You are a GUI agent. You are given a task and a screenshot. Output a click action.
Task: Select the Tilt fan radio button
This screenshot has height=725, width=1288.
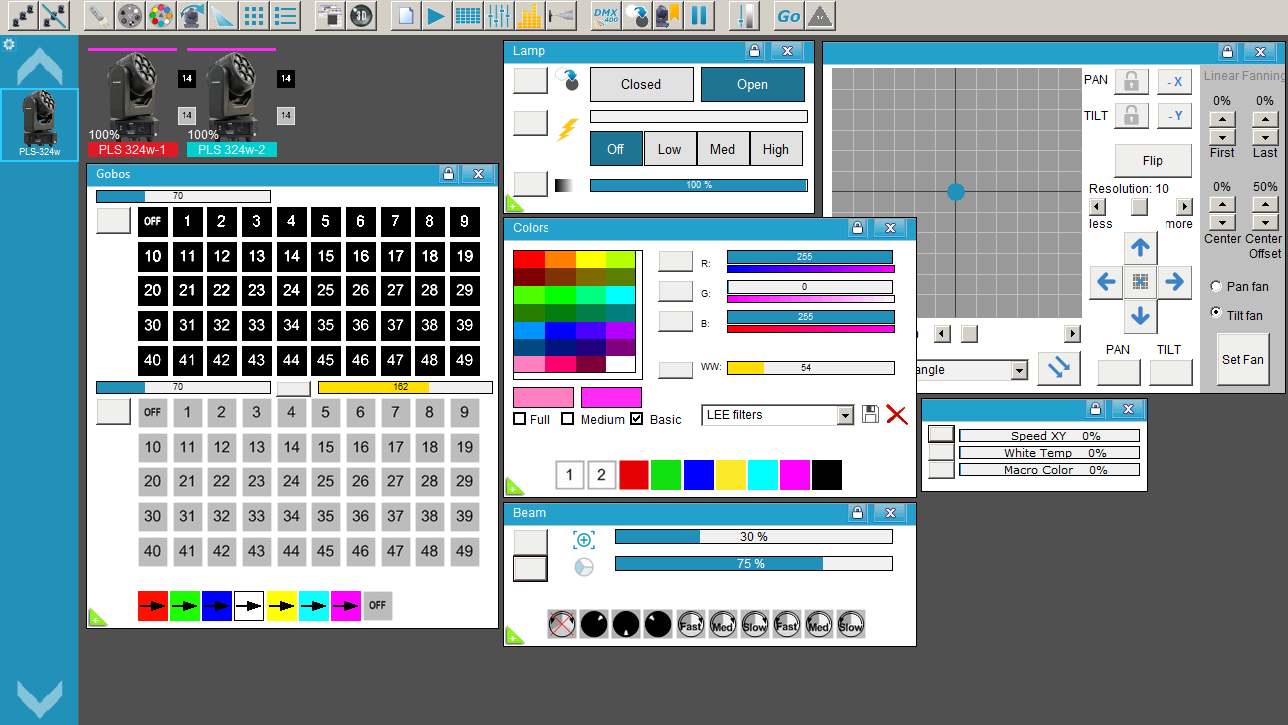pyautogui.click(x=1216, y=313)
